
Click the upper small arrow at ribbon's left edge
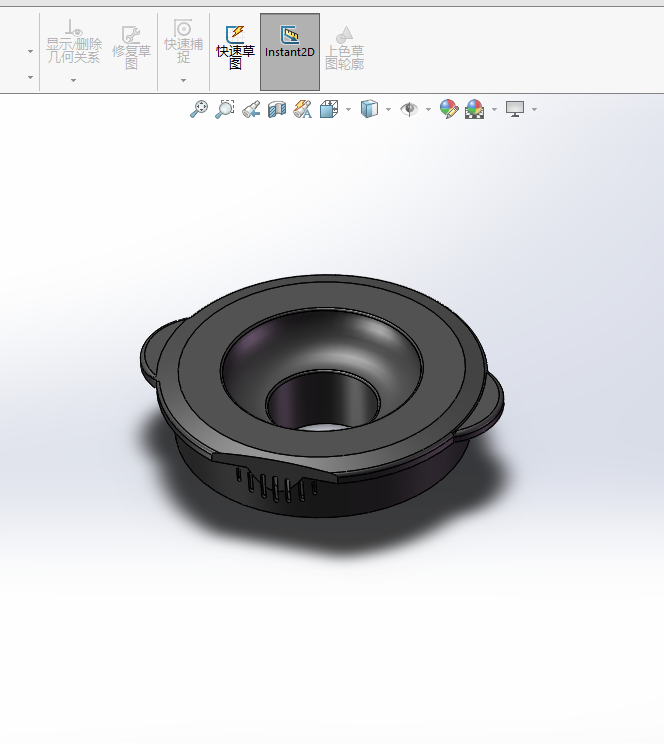[30, 51]
